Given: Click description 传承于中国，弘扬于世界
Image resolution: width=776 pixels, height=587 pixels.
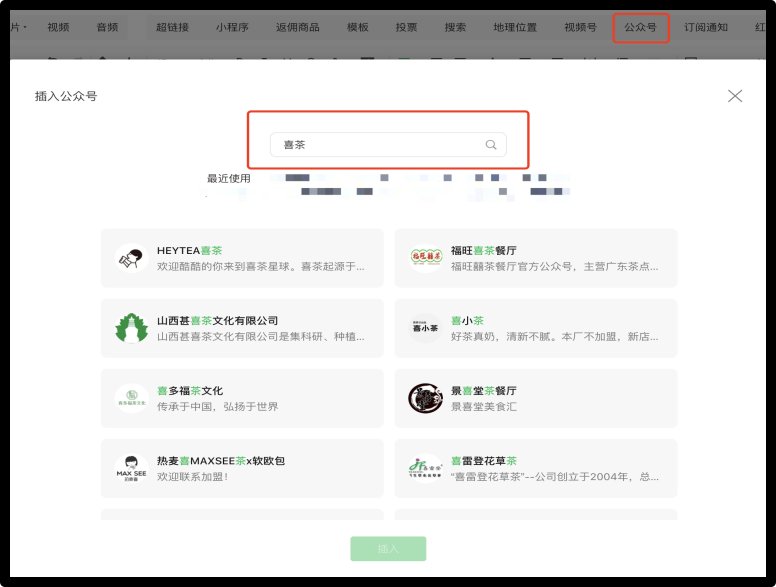Looking at the screenshot, I should 217,406.
